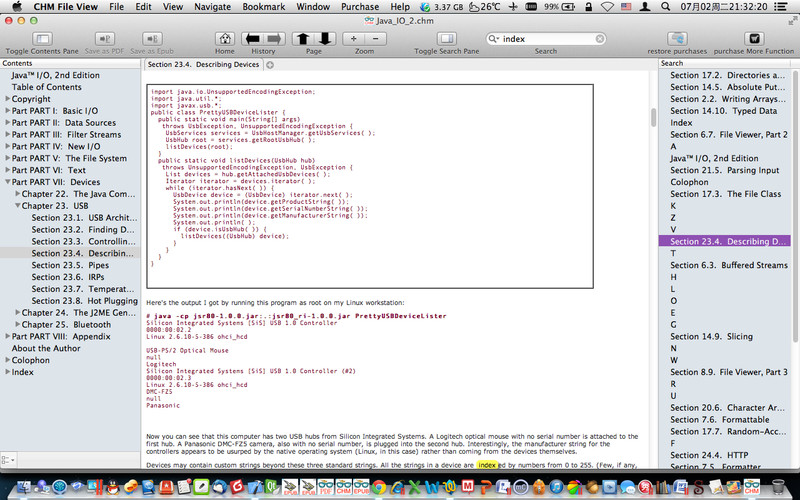The width and height of the screenshot is (800, 500).
Task: Toggle the Search pane
Action: [x=446, y=36]
